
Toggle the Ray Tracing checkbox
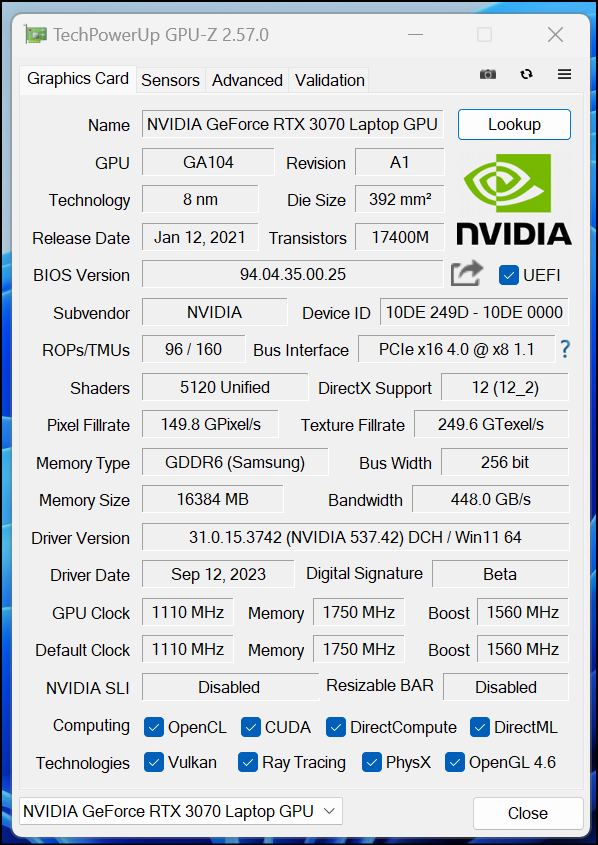coord(248,763)
